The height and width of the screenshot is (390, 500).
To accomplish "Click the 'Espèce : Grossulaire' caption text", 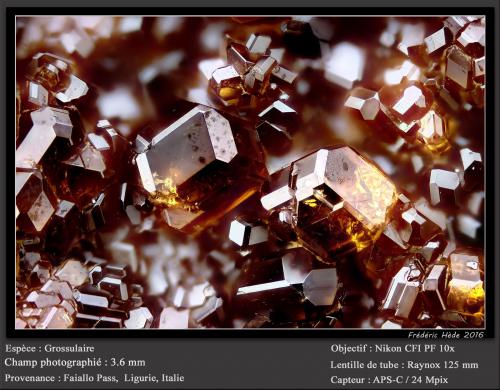I will pyautogui.click(x=50, y=348).
